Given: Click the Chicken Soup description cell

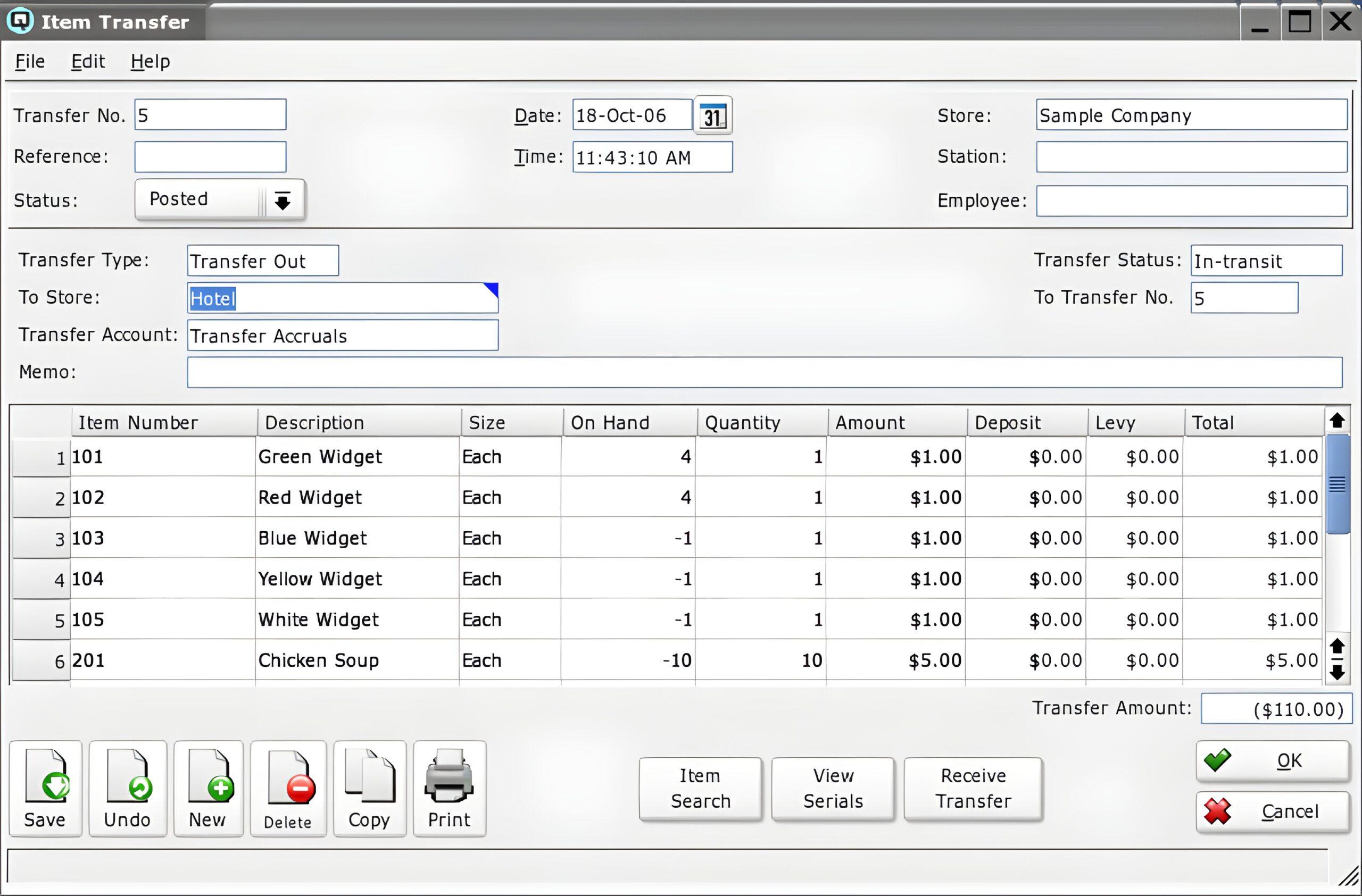Looking at the screenshot, I should (x=357, y=660).
